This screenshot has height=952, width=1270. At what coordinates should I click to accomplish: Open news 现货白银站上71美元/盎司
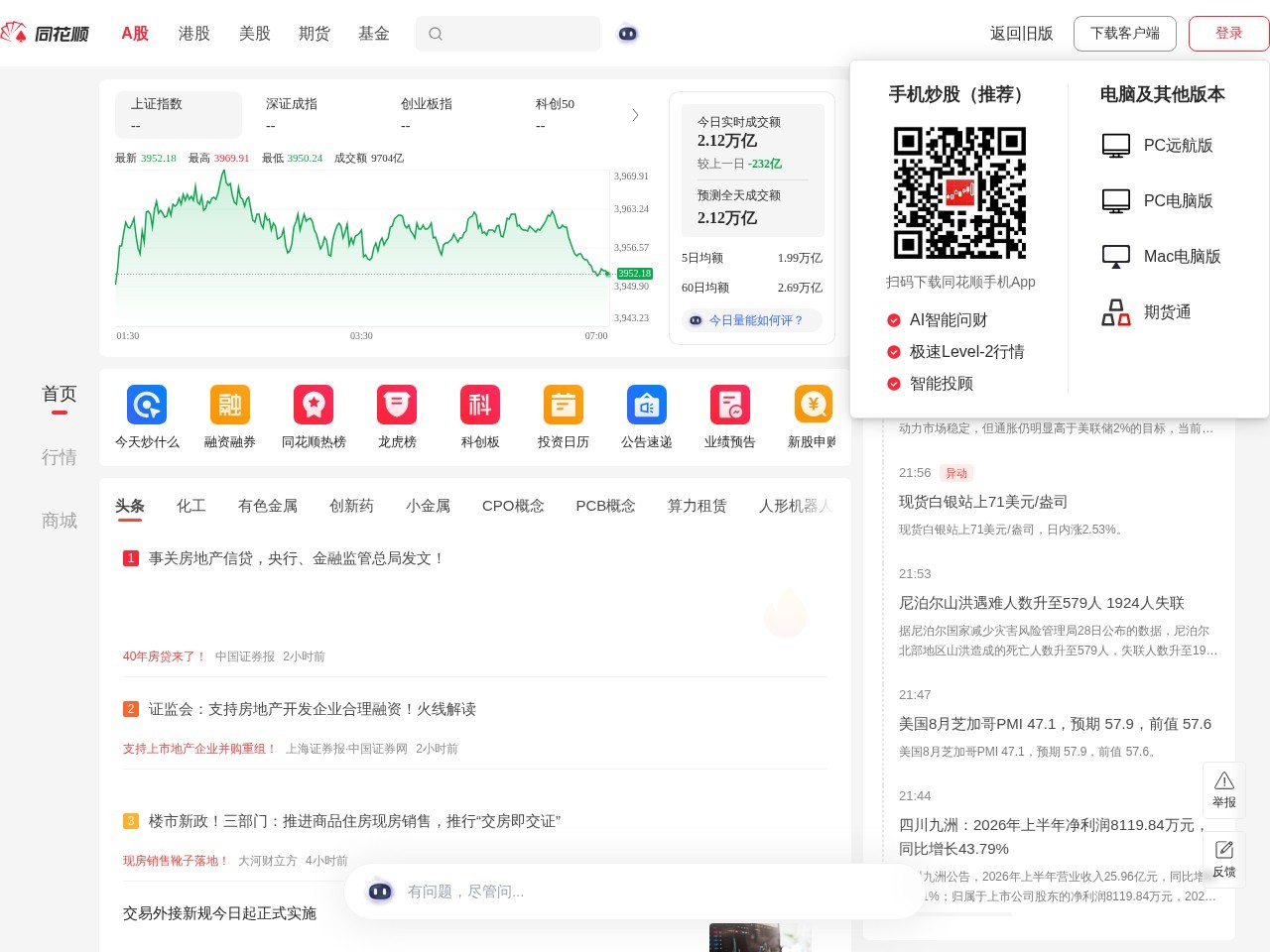(x=983, y=502)
